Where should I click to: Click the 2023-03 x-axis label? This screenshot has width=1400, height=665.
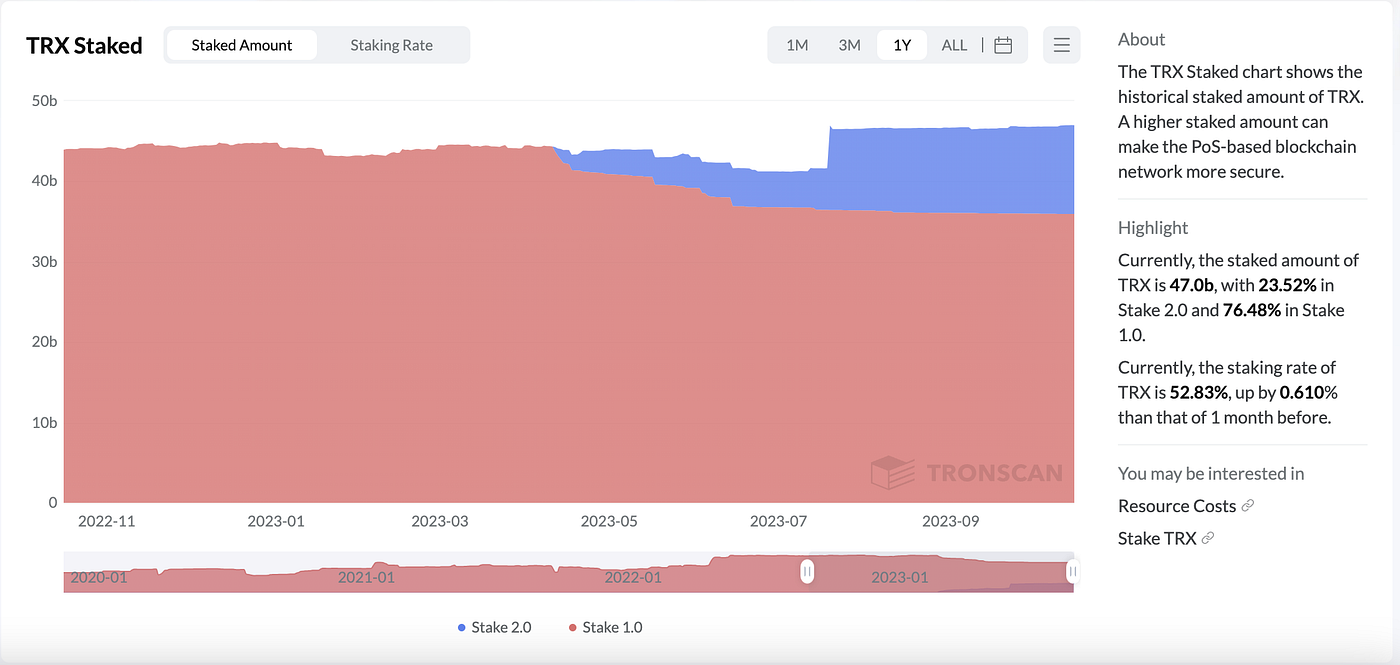tap(440, 521)
